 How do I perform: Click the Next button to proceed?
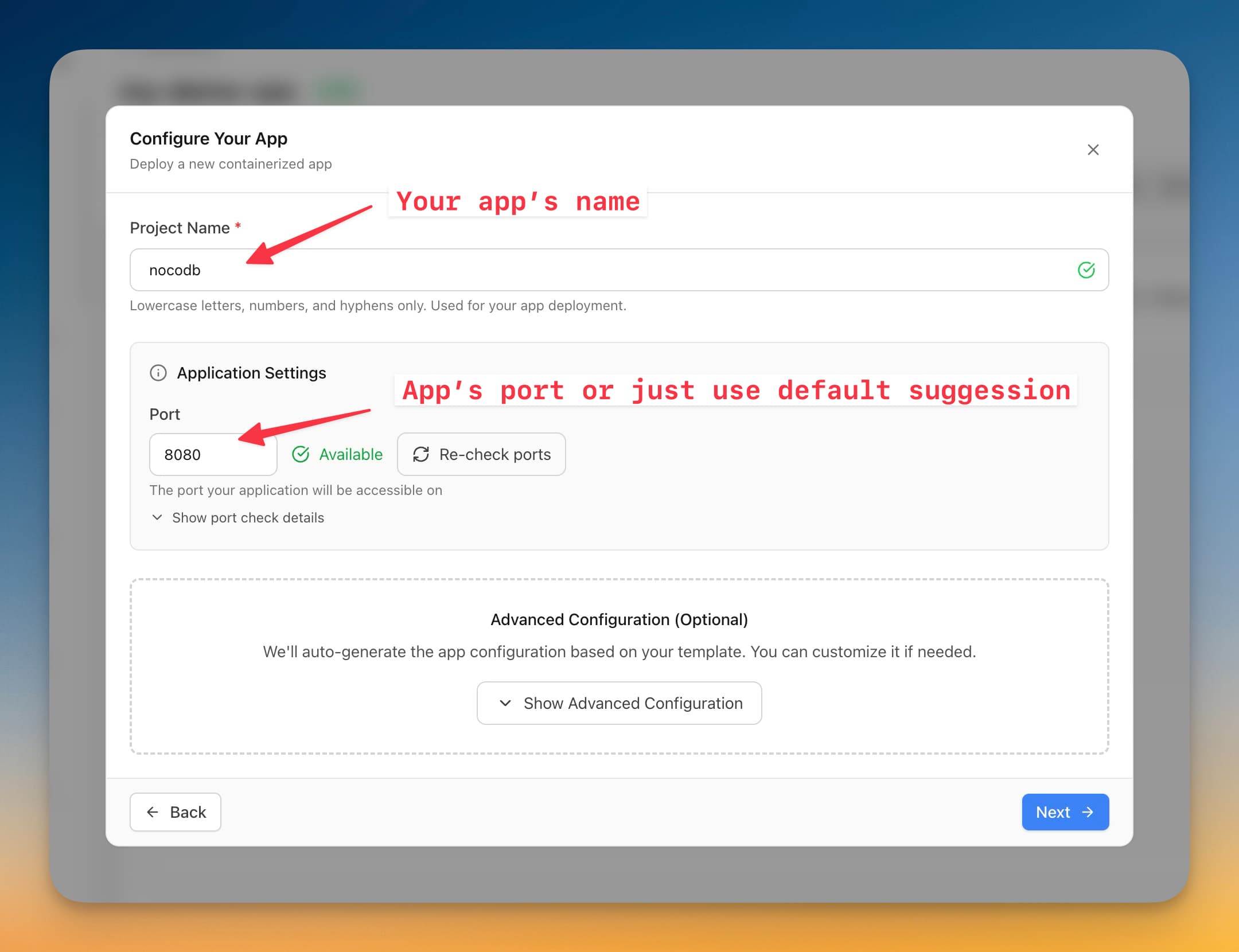point(1065,812)
